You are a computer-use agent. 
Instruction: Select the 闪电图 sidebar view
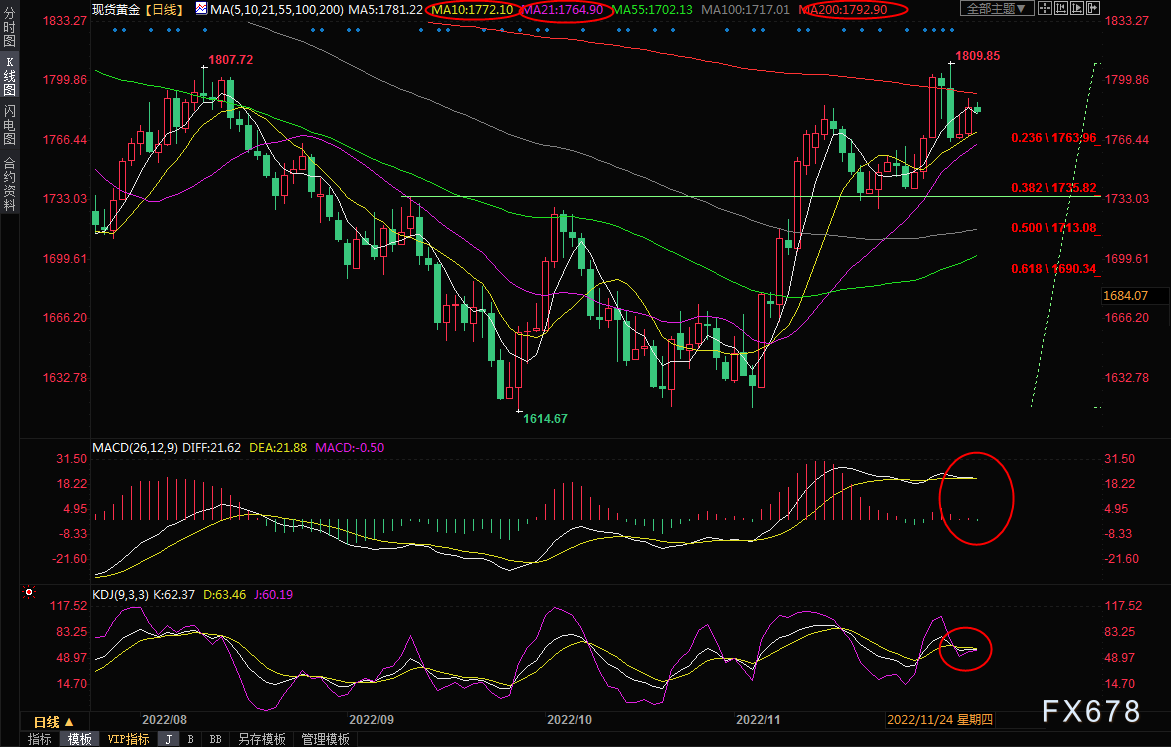point(9,125)
